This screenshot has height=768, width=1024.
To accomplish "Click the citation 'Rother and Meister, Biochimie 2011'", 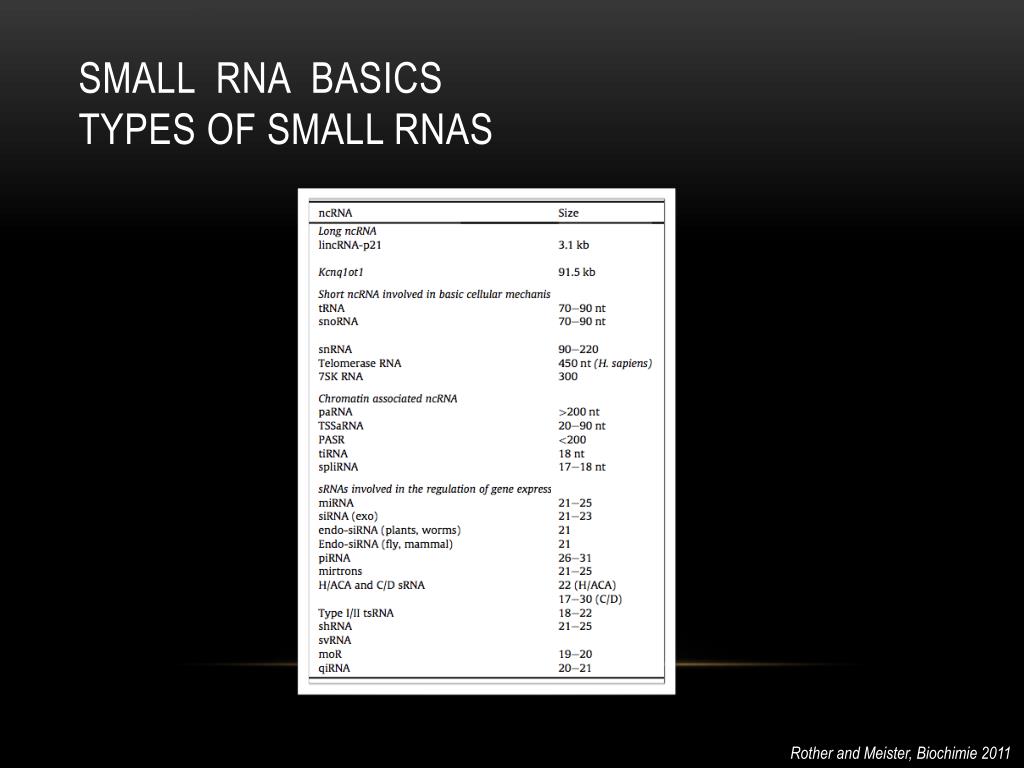I will (x=900, y=753).
